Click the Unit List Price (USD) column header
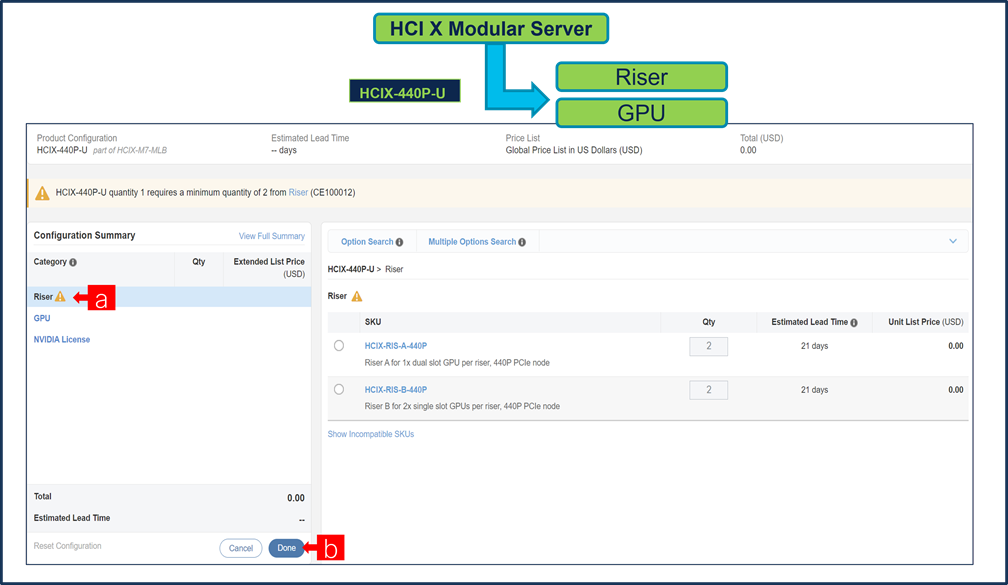Viewport: 1008px width, 585px height. [x=926, y=322]
